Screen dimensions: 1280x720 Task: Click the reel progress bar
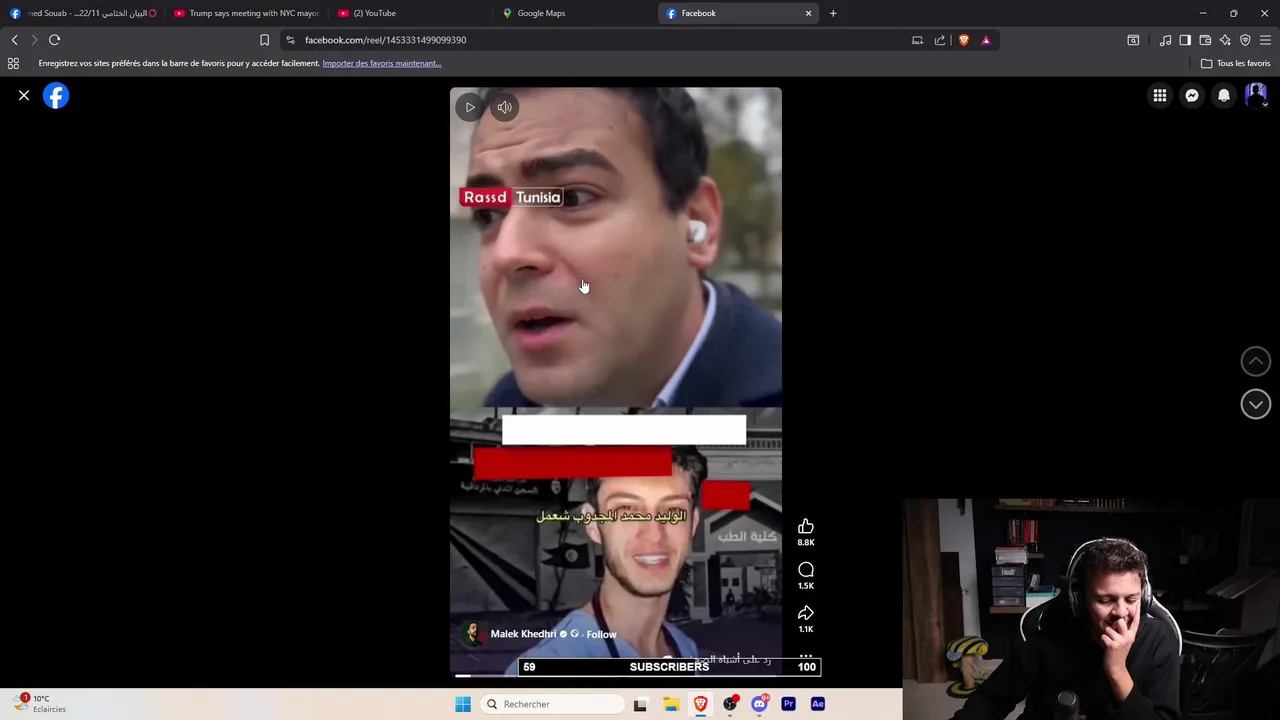tap(615, 675)
